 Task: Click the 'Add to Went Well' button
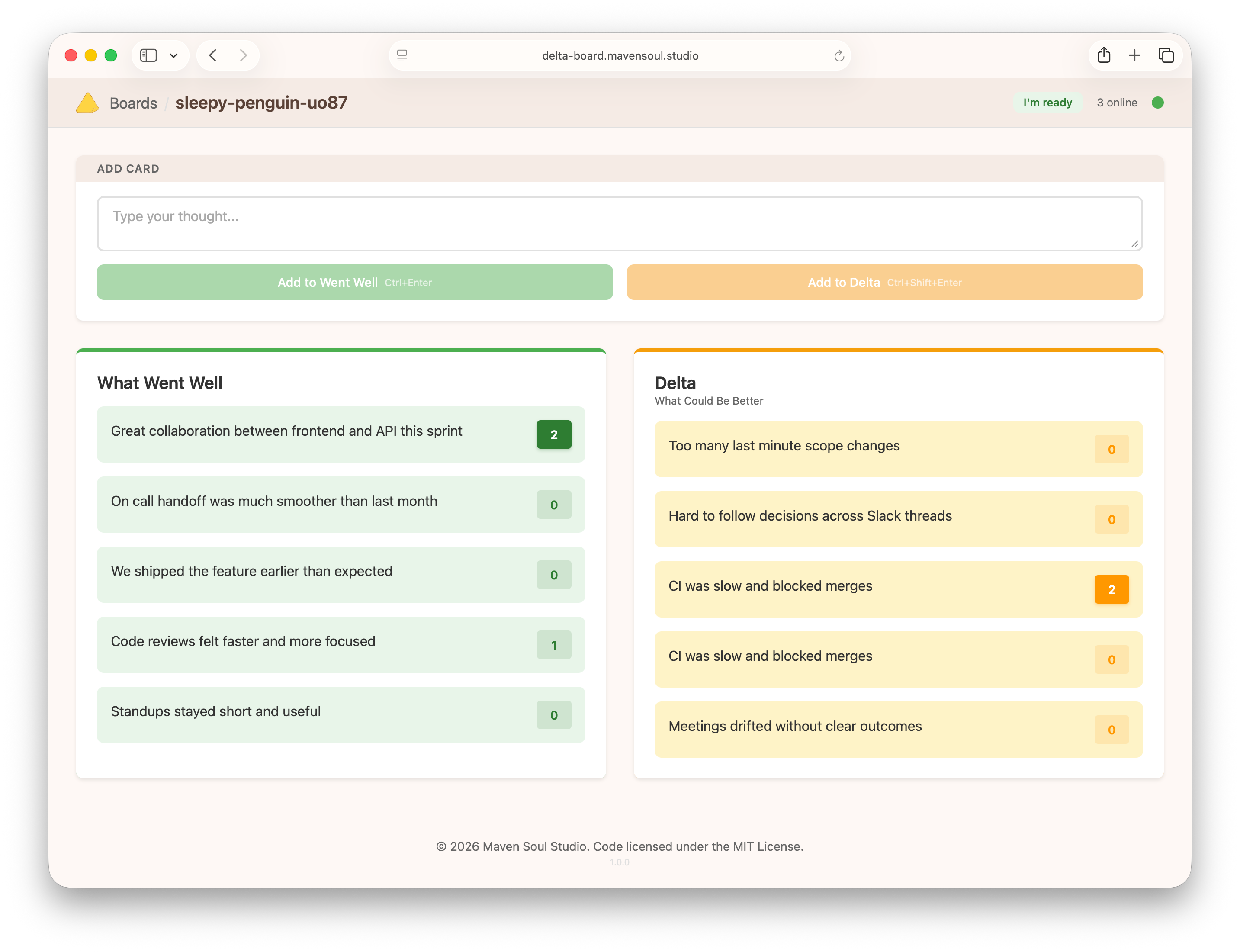coord(355,282)
